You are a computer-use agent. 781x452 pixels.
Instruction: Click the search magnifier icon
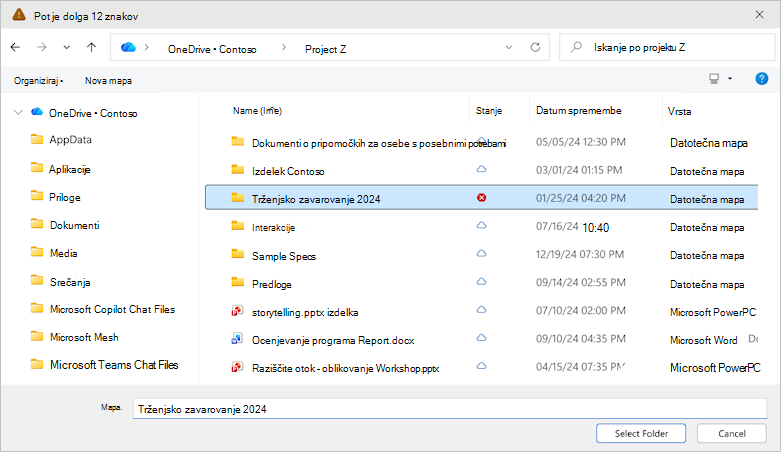coord(576,47)
